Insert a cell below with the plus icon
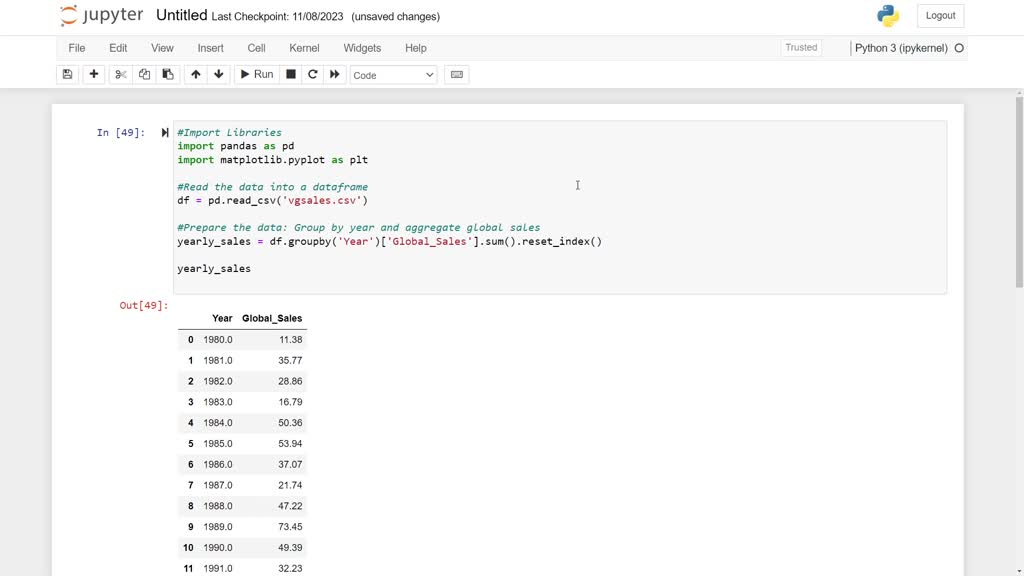The height and width of the screenshot is (576, 1024). point(93,74)
